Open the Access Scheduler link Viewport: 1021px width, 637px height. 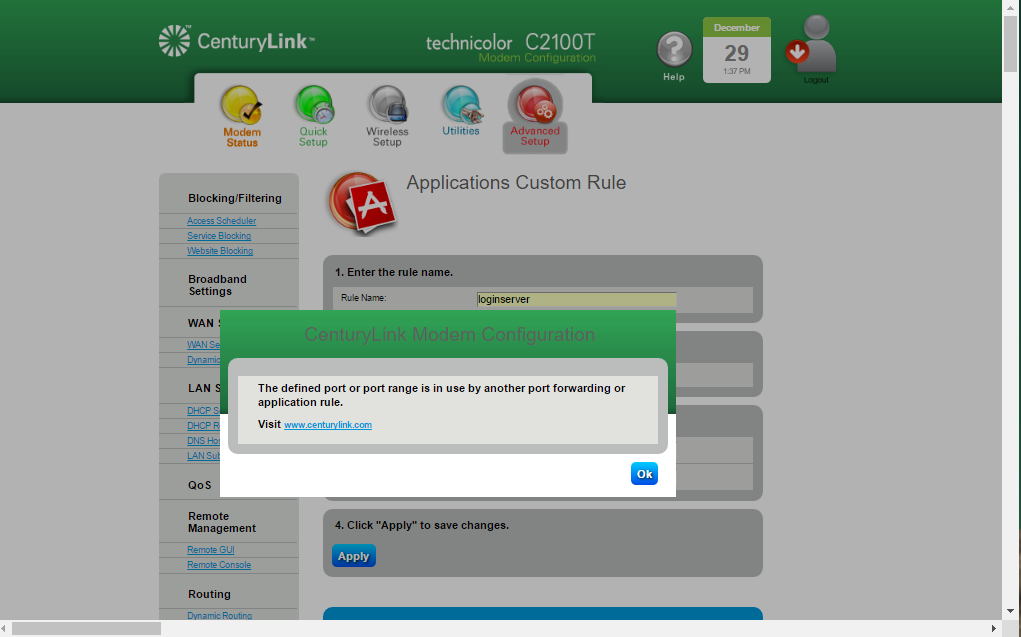221,221
